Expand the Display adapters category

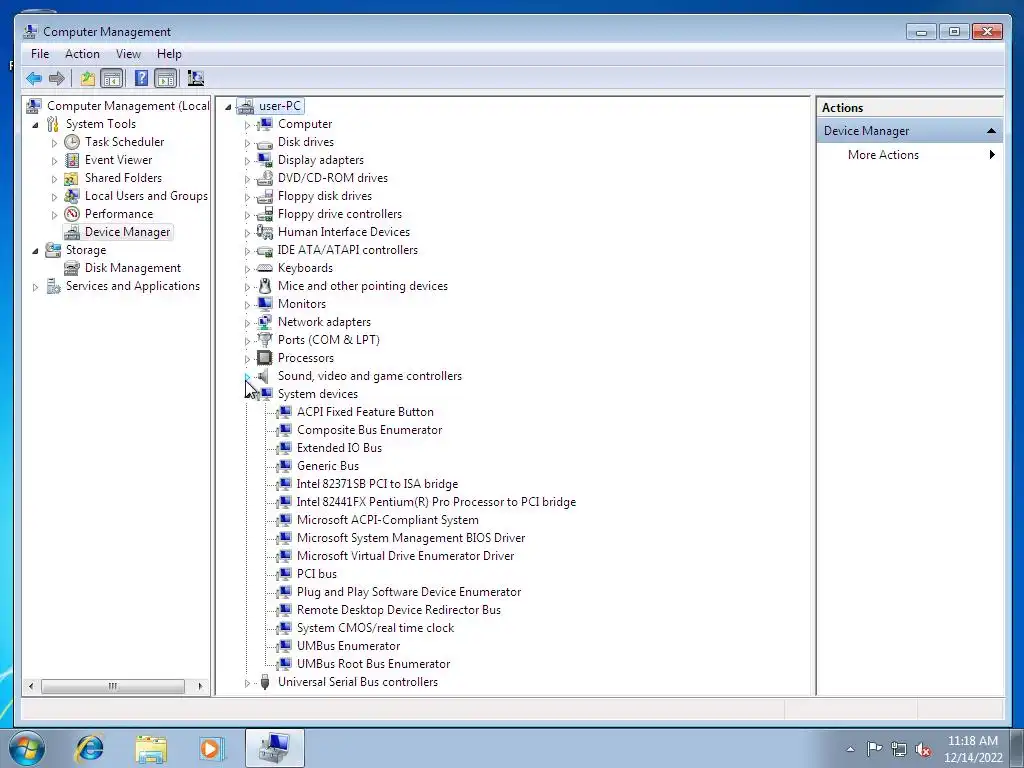248,161
